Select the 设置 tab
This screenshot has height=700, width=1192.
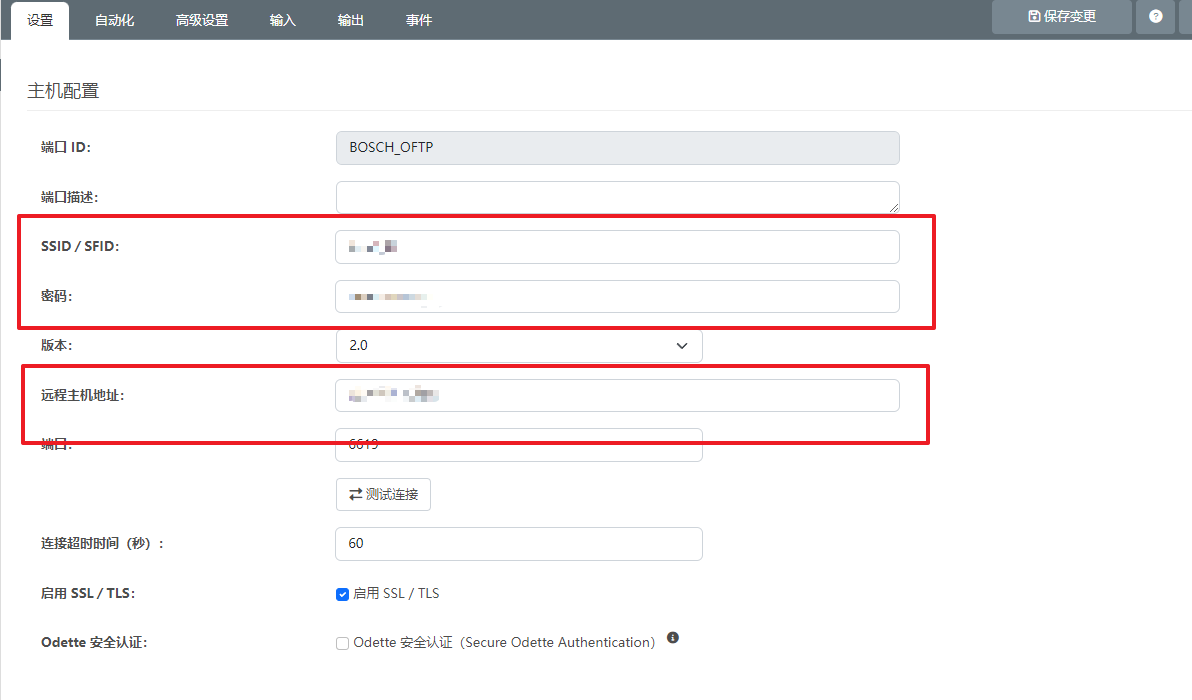(x=40, y=20)
